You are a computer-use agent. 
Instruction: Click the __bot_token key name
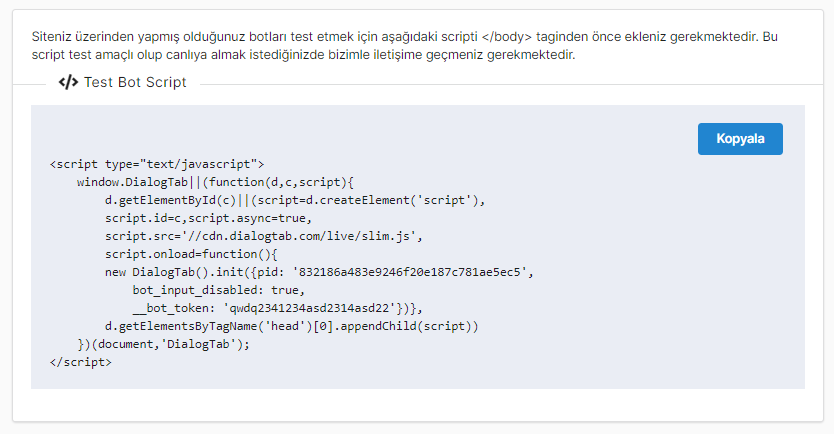click(x=170, y=308)
